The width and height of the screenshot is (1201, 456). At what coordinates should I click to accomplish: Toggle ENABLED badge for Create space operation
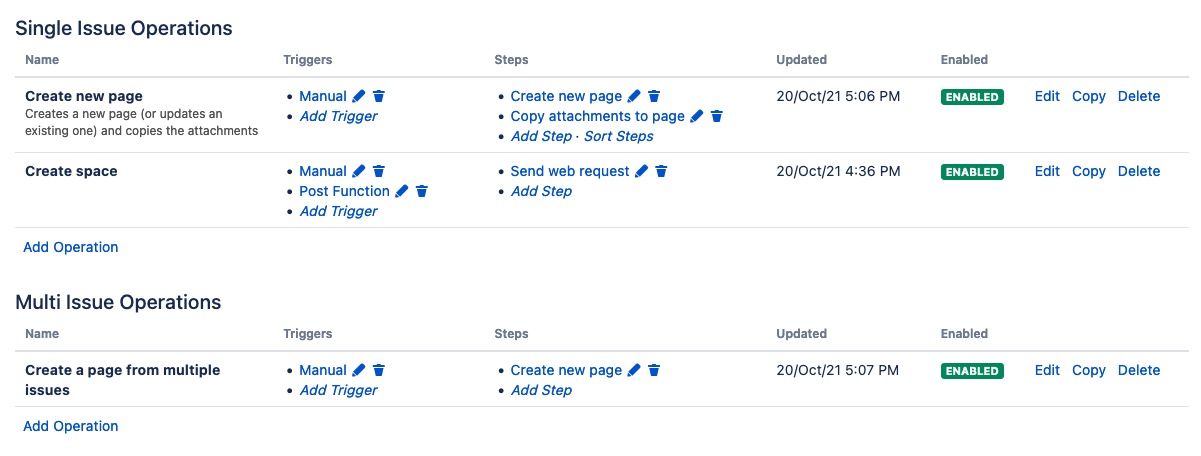pos(972,172)
